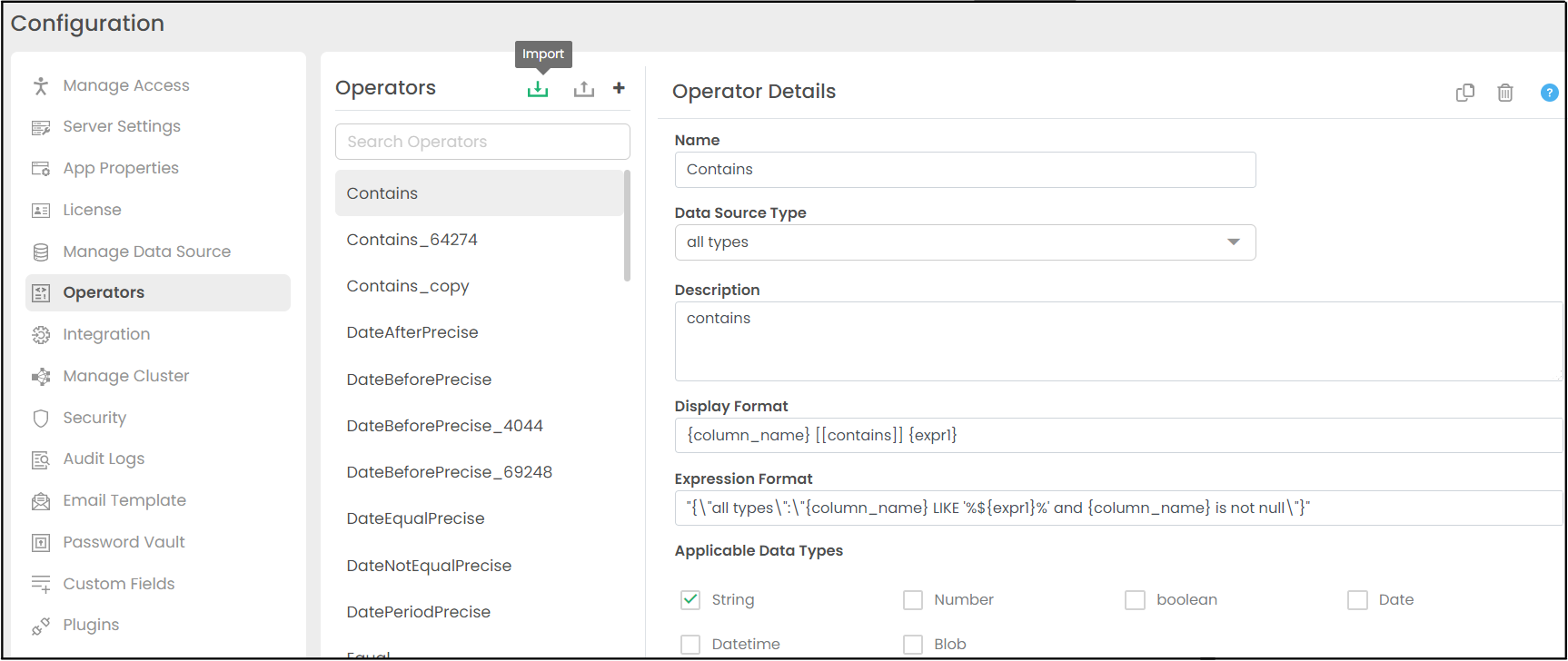Click the Search Operators input field
1568x661 pixels.
tap(482, 142)
